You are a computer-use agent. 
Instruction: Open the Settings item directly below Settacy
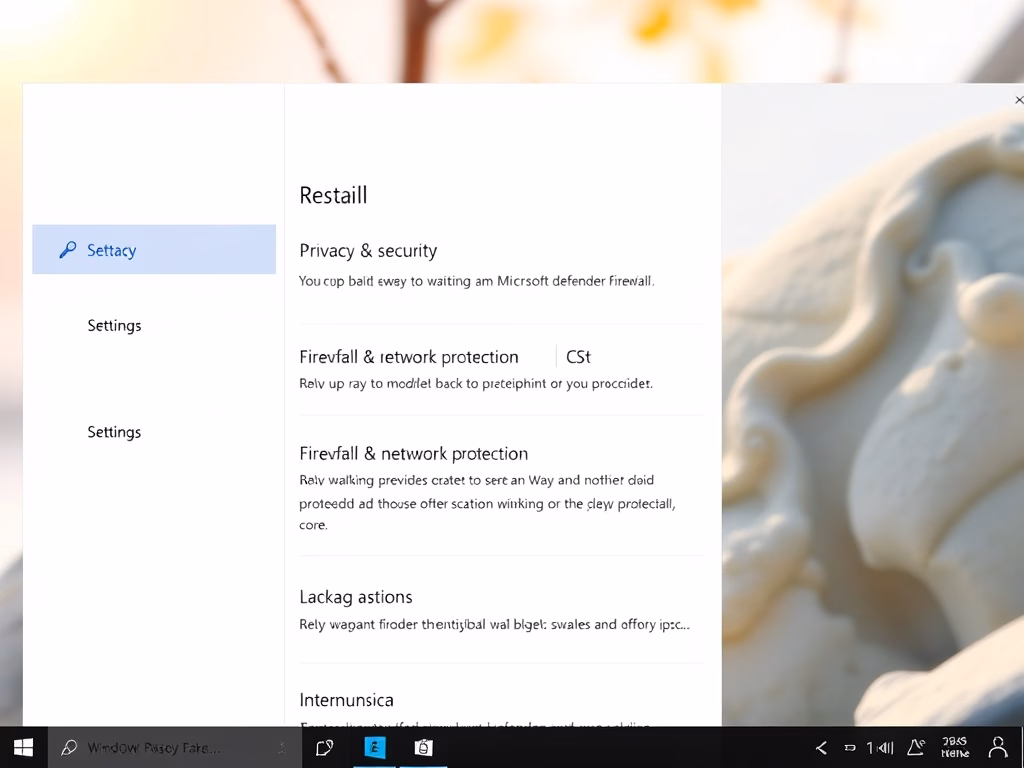pyautogui.click(x=114, y=325)
